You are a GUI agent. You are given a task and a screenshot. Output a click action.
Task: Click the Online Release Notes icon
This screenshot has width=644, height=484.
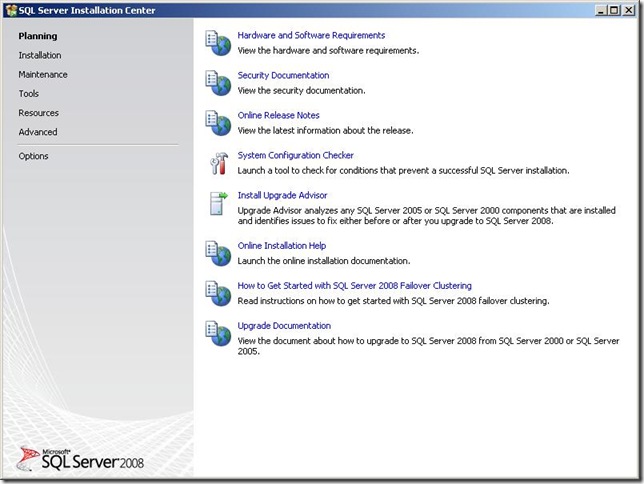tap(218, 123)
